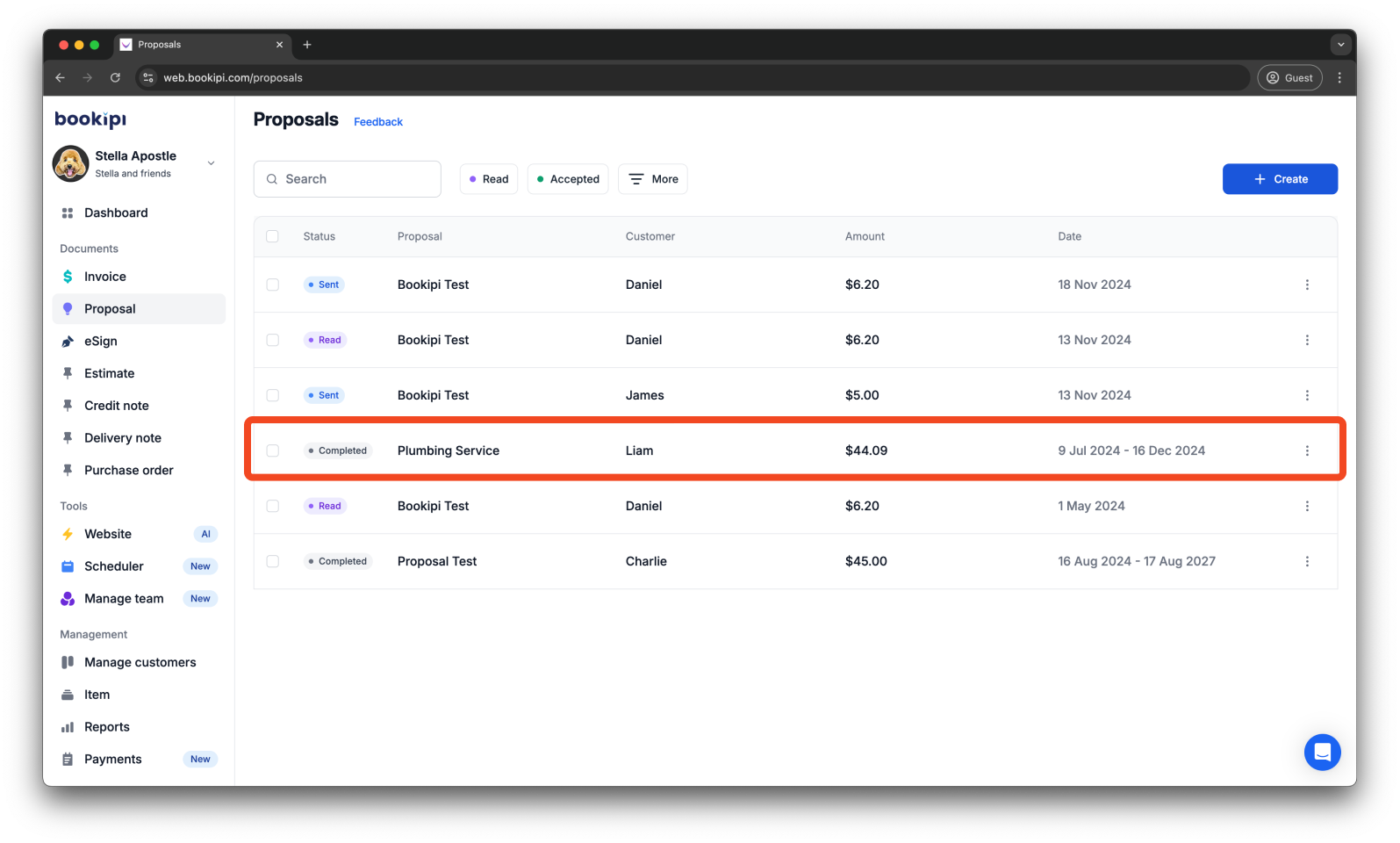Open Invoice section in sidebar

click(x=139, y=277)
